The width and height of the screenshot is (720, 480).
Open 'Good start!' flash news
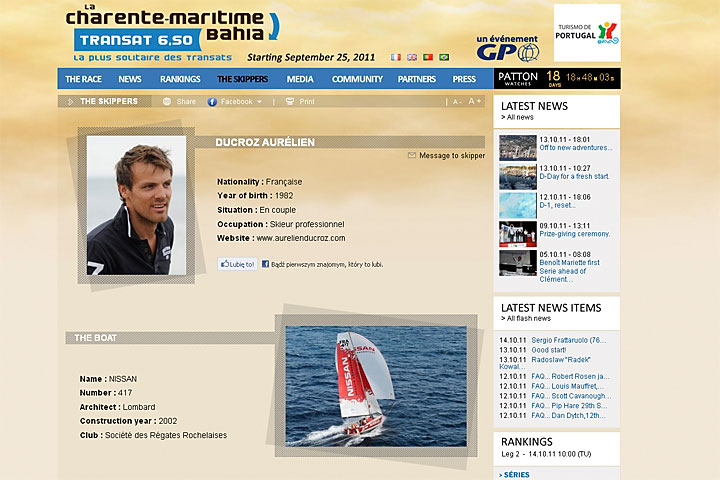(x=549, y=350)
